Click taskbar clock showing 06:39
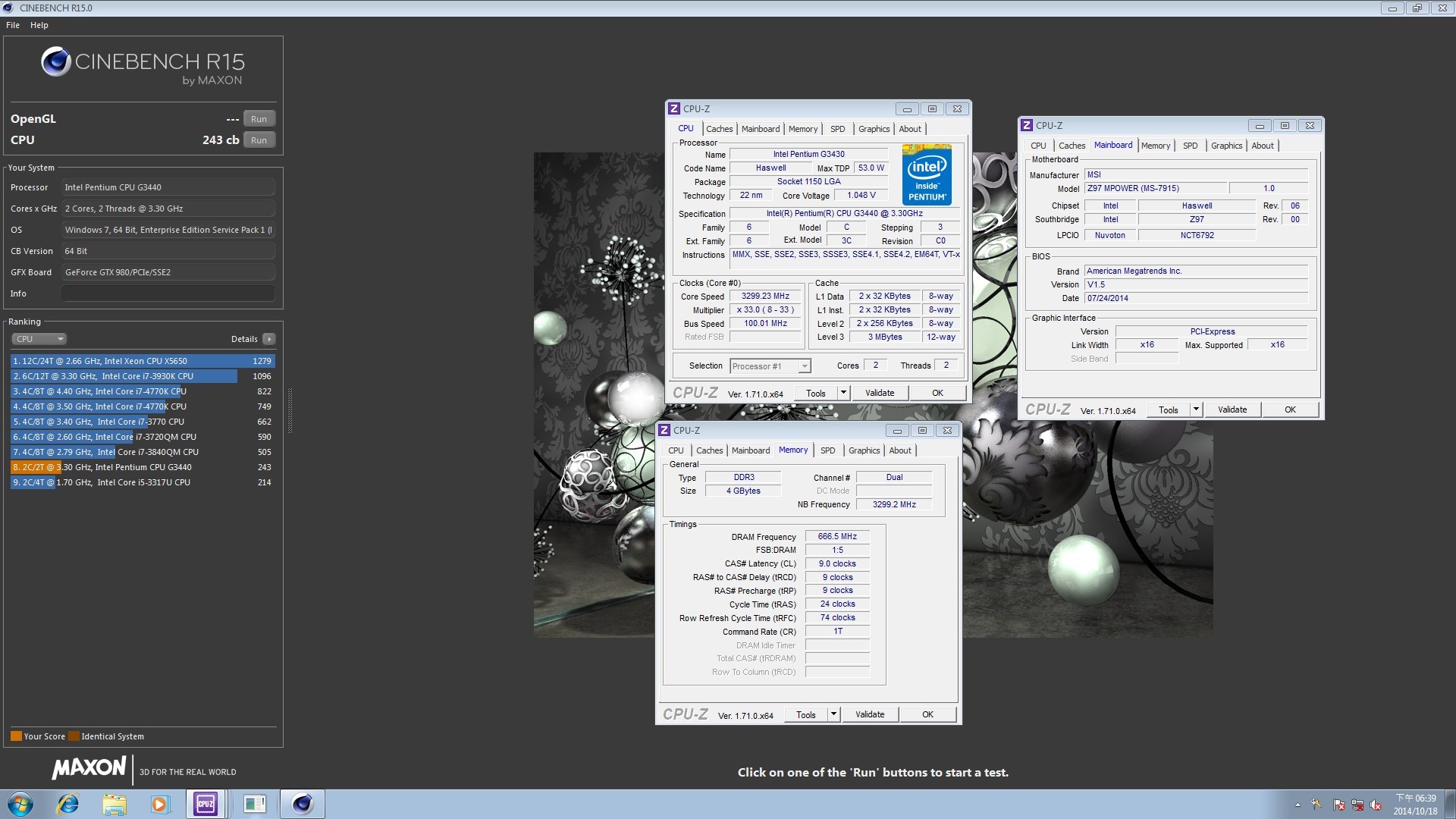Image resolution: width=1456 pixels, height=819 pixels. (x=1415, y=805)
